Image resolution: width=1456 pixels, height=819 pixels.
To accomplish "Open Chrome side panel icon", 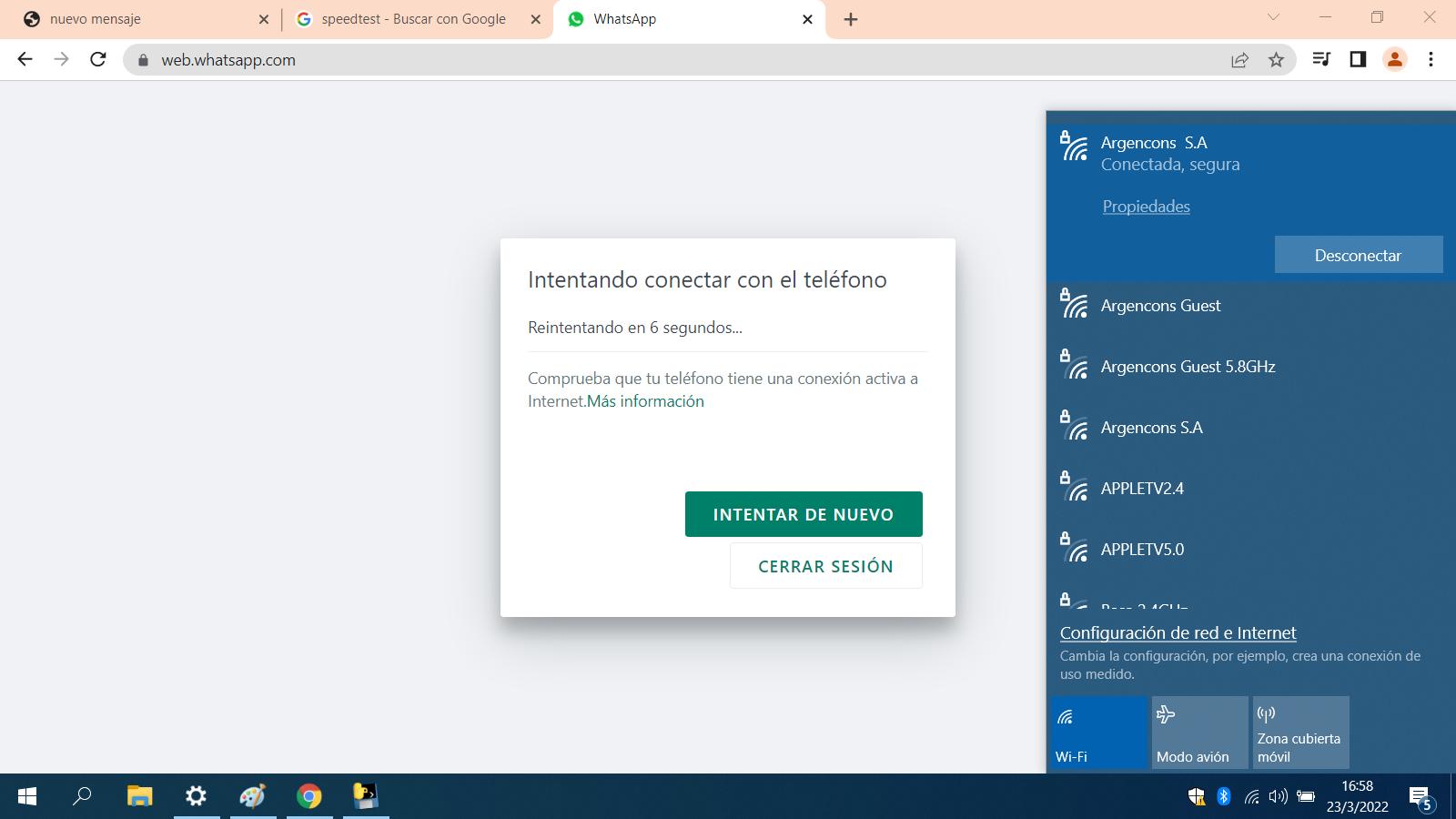I will tap(1358, 60).
